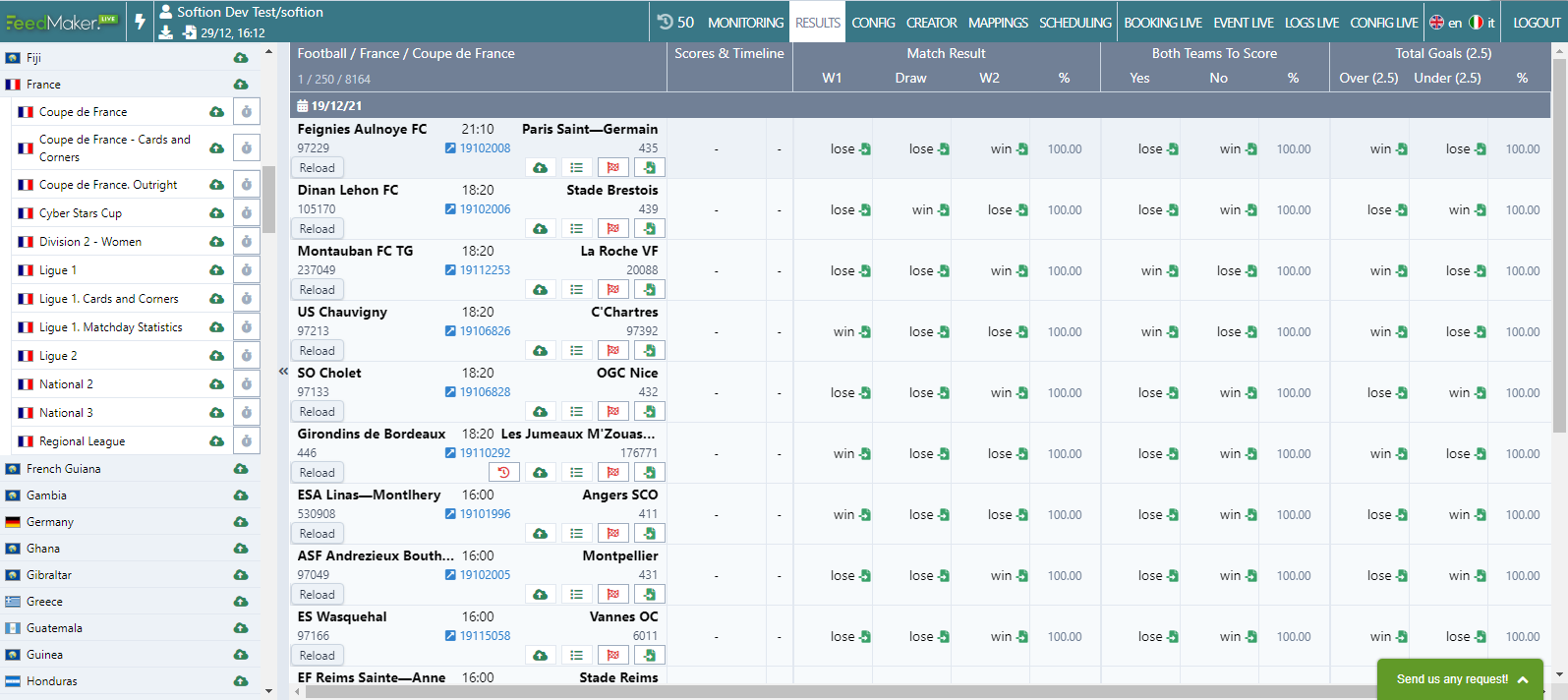Select Ligue 1. Cards and Corners league
Viewport: 1568px width, 700px height.
[x=108, y=299]
